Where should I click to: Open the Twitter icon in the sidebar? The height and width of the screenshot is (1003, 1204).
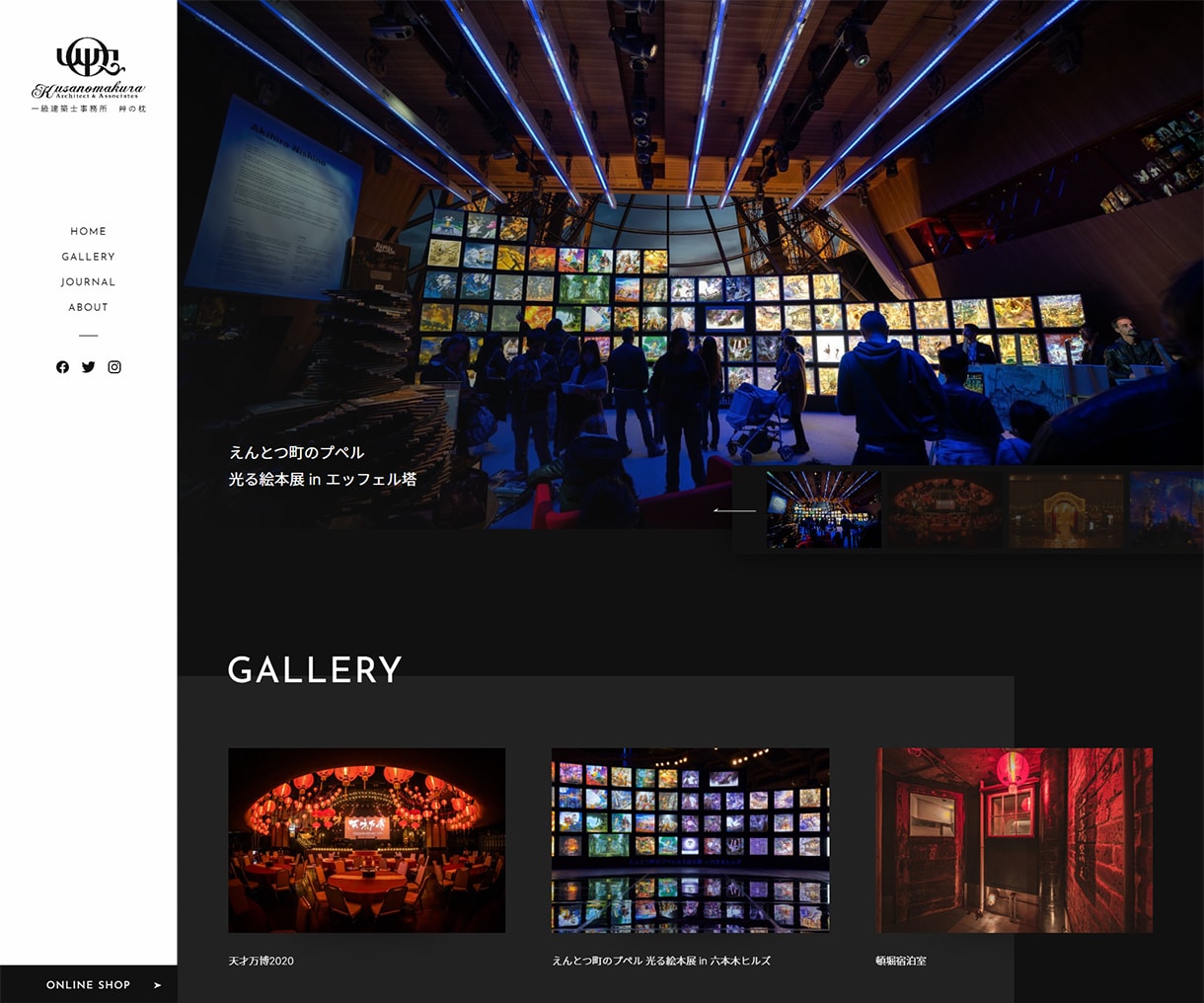coord(89,367)
